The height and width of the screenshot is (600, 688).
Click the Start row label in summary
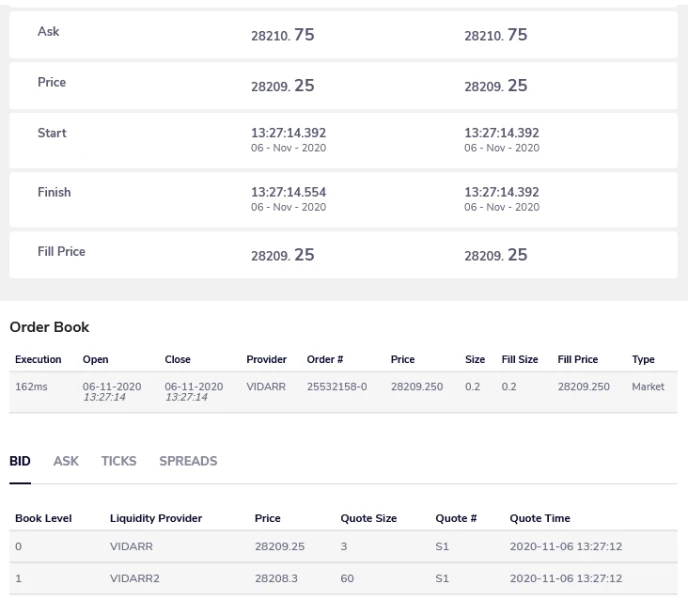52,133
